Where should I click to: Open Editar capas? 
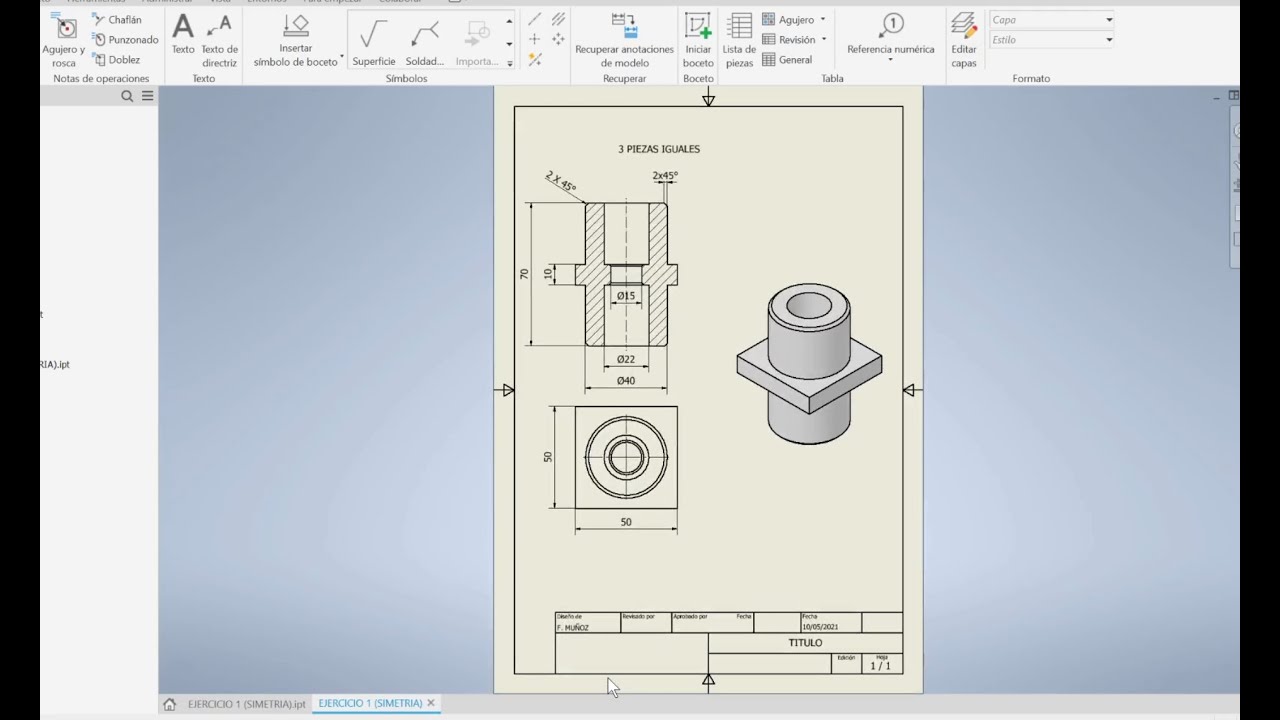pos(964,41)
